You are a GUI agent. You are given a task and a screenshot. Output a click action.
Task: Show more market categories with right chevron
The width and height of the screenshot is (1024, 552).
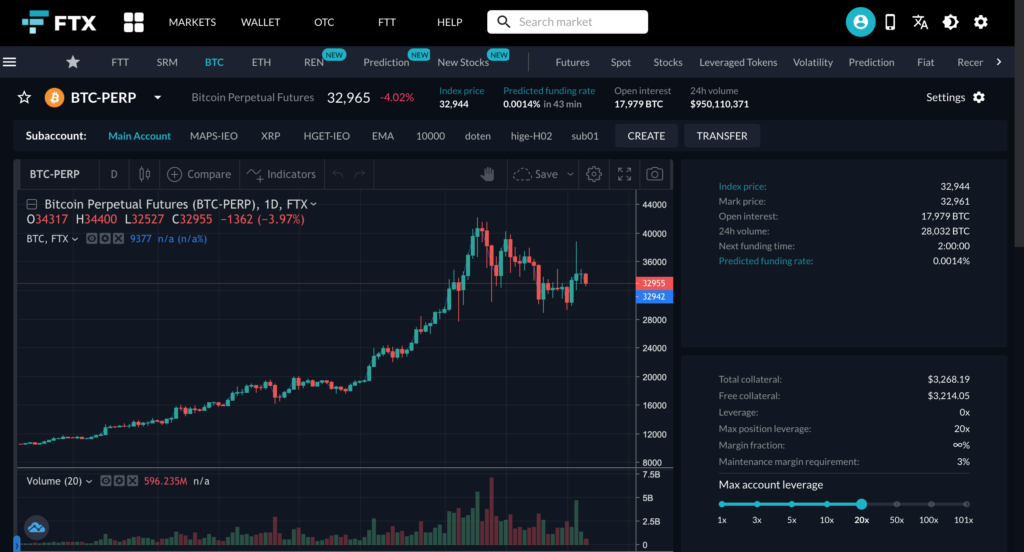(999, 62)
